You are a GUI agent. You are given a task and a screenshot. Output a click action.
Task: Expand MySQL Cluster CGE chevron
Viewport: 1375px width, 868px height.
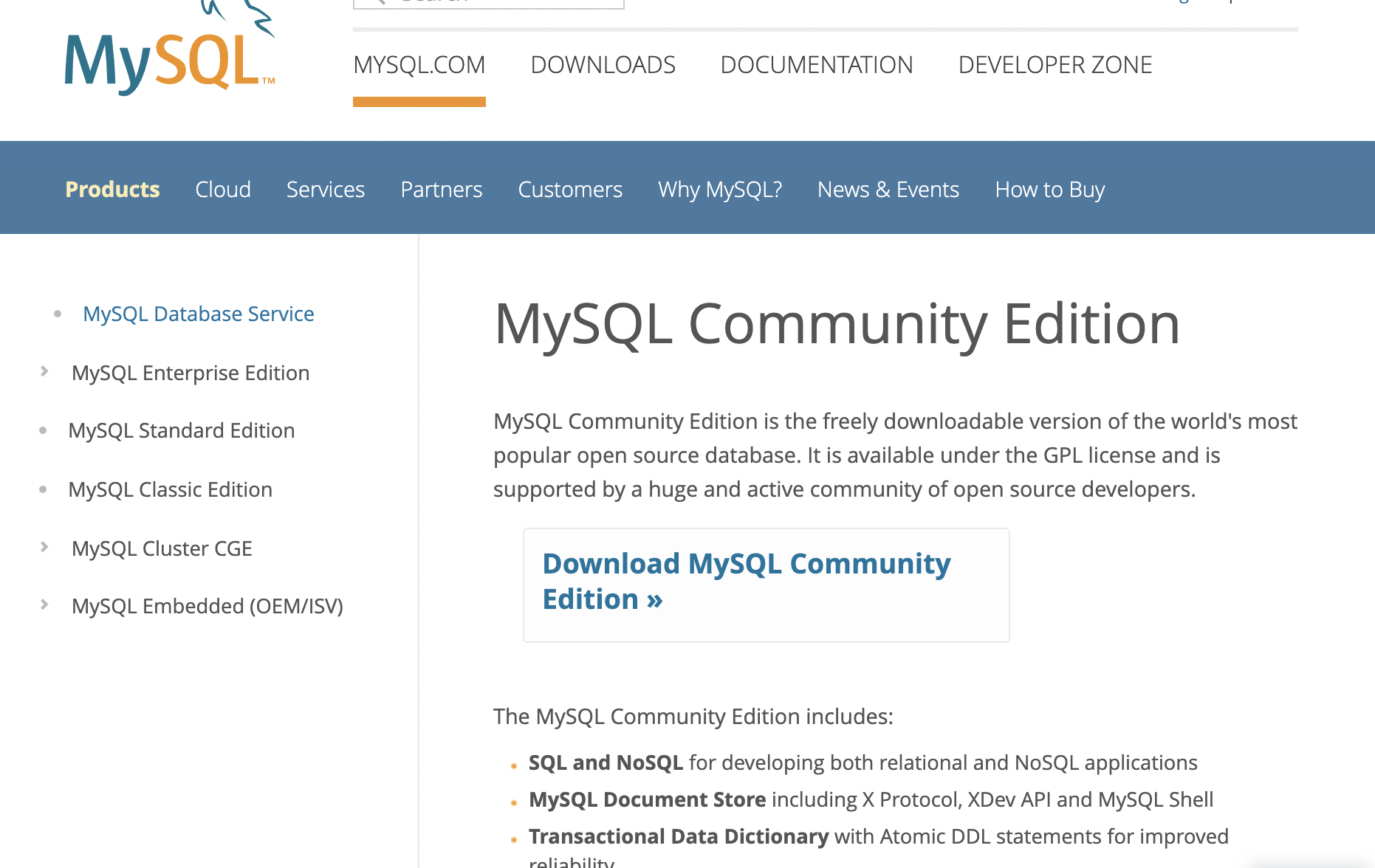tap(44, 547)
